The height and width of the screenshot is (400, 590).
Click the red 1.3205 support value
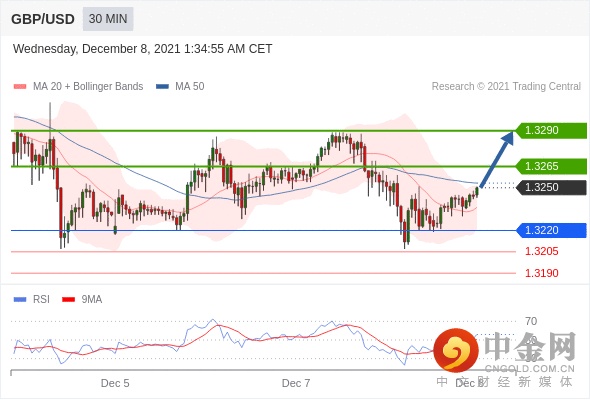(x=542, y=251)
